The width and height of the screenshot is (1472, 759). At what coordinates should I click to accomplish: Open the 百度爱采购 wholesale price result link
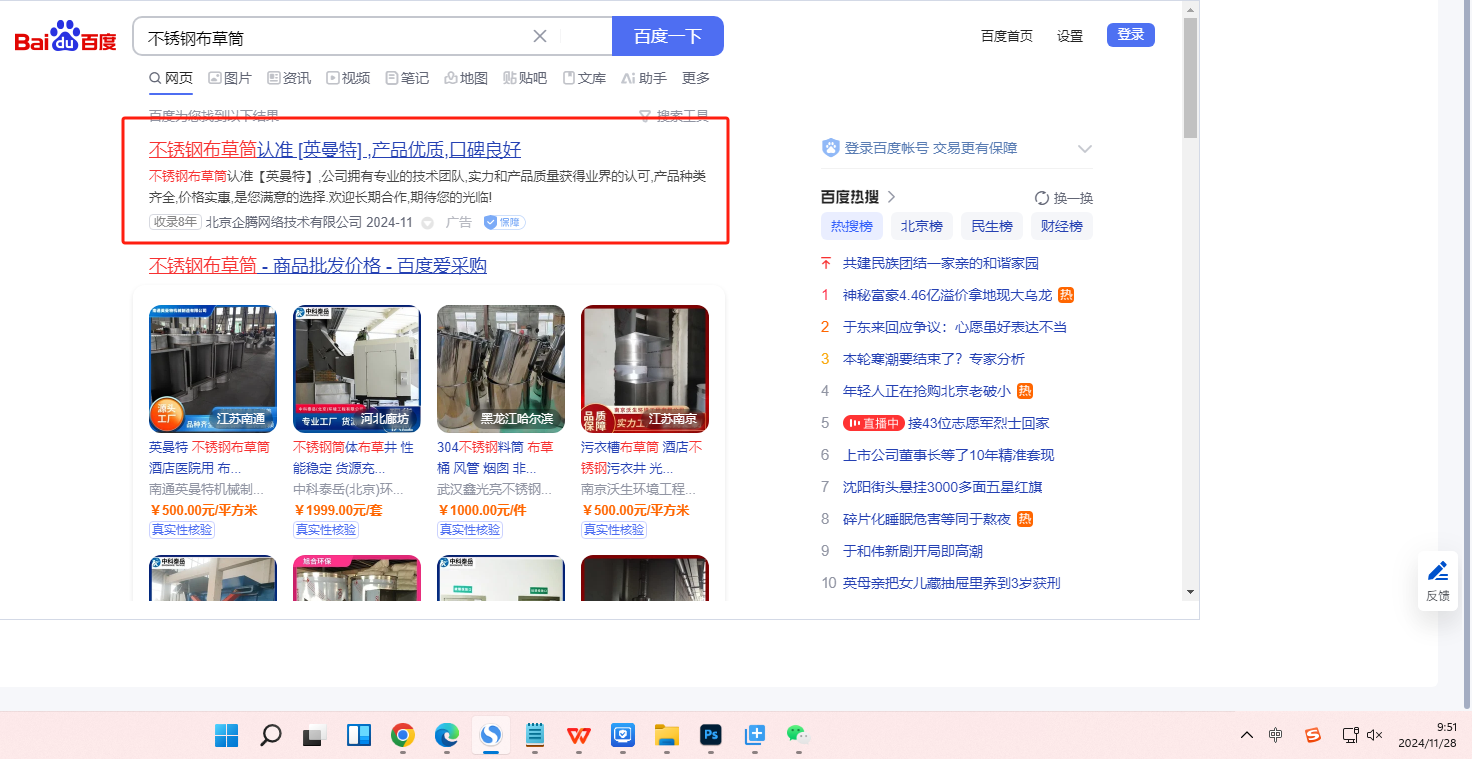[x=317, y=265]
